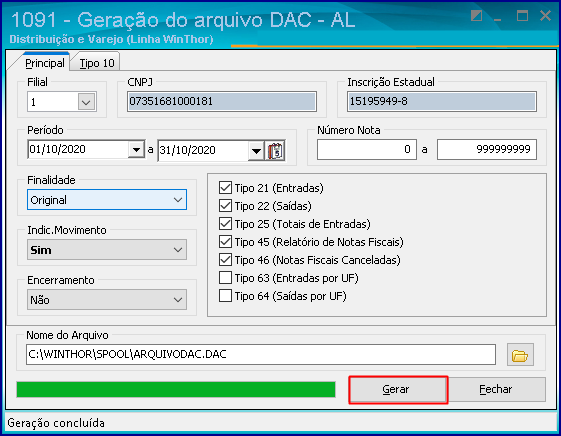Click the 'Distribuição e Varejo (Linha WinThor)' subtitle
This screenshot has width=561, height=436.
coord(111,39)
